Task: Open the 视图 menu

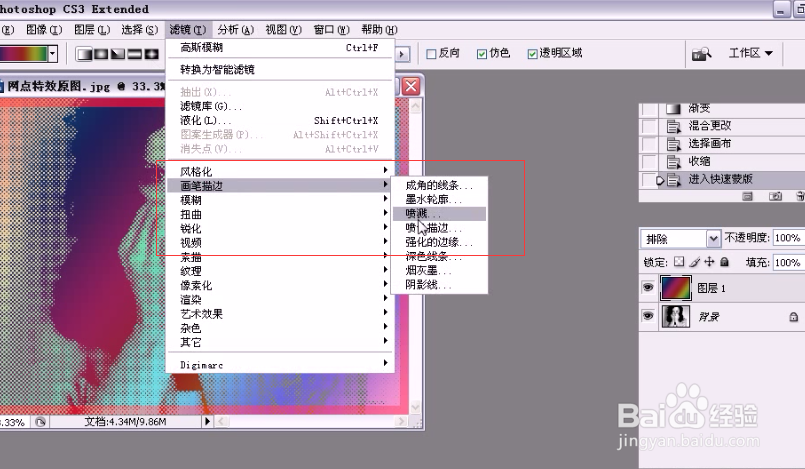Action: click(x=283, y=30)
